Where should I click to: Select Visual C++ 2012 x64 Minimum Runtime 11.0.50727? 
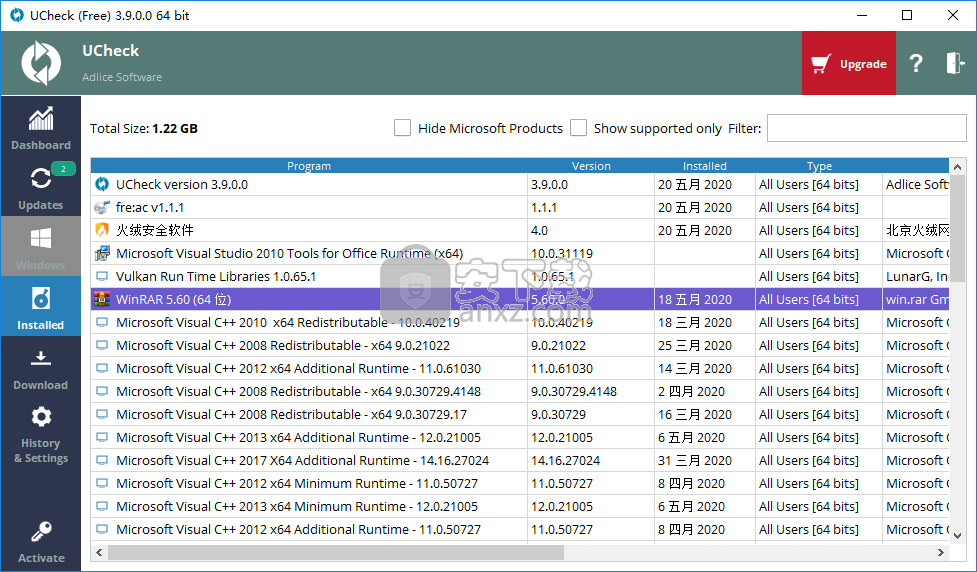pyautogui.click(x=520, y=484)
